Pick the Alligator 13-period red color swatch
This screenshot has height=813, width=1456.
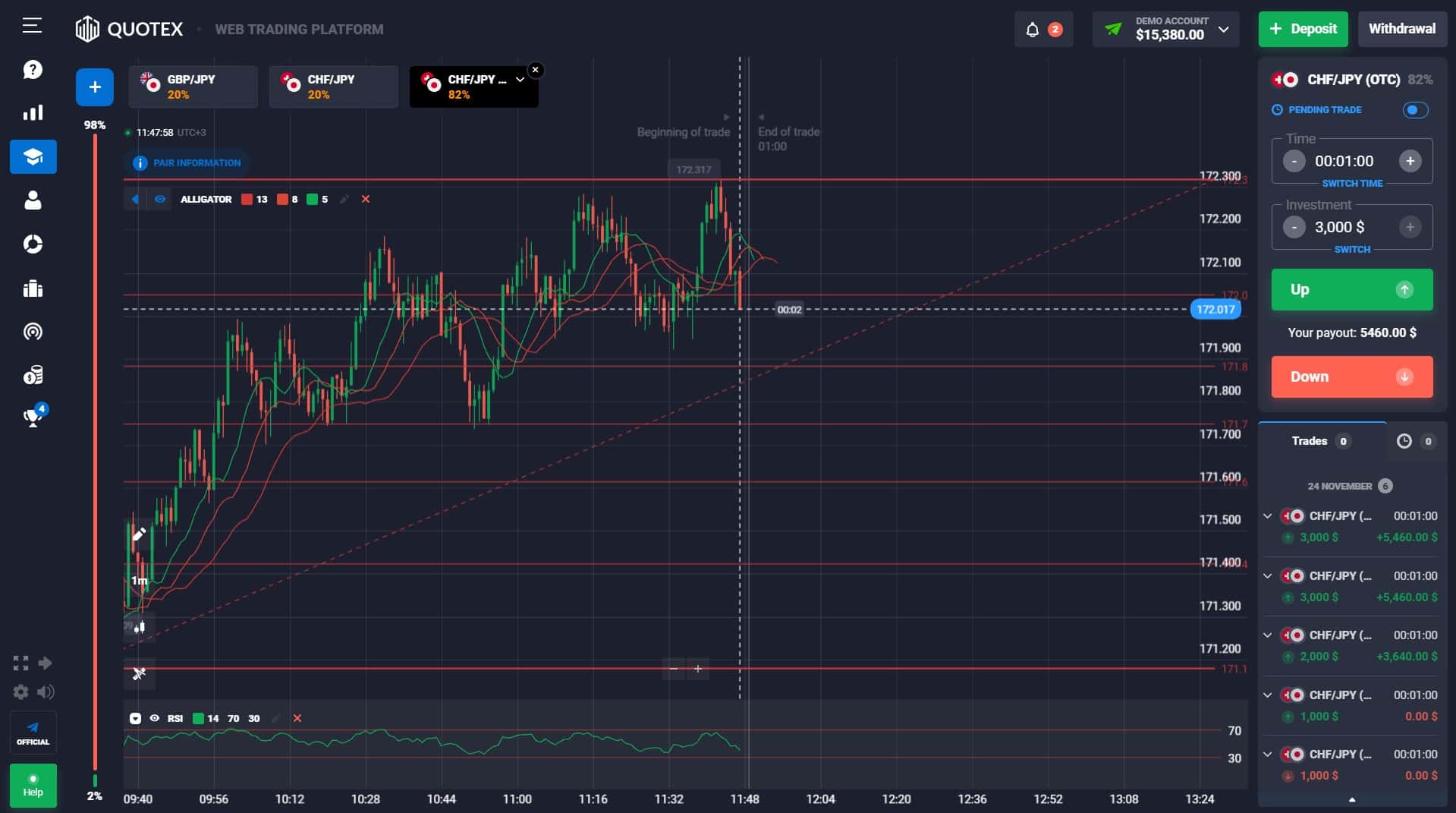click(x=247, y=200)
